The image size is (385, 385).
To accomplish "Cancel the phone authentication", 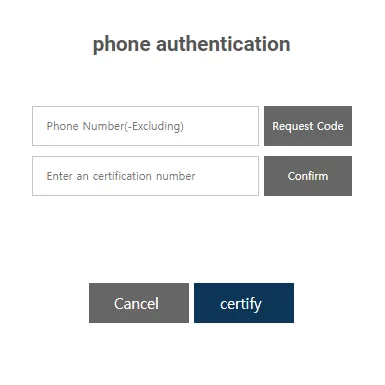I will [139, 303].
